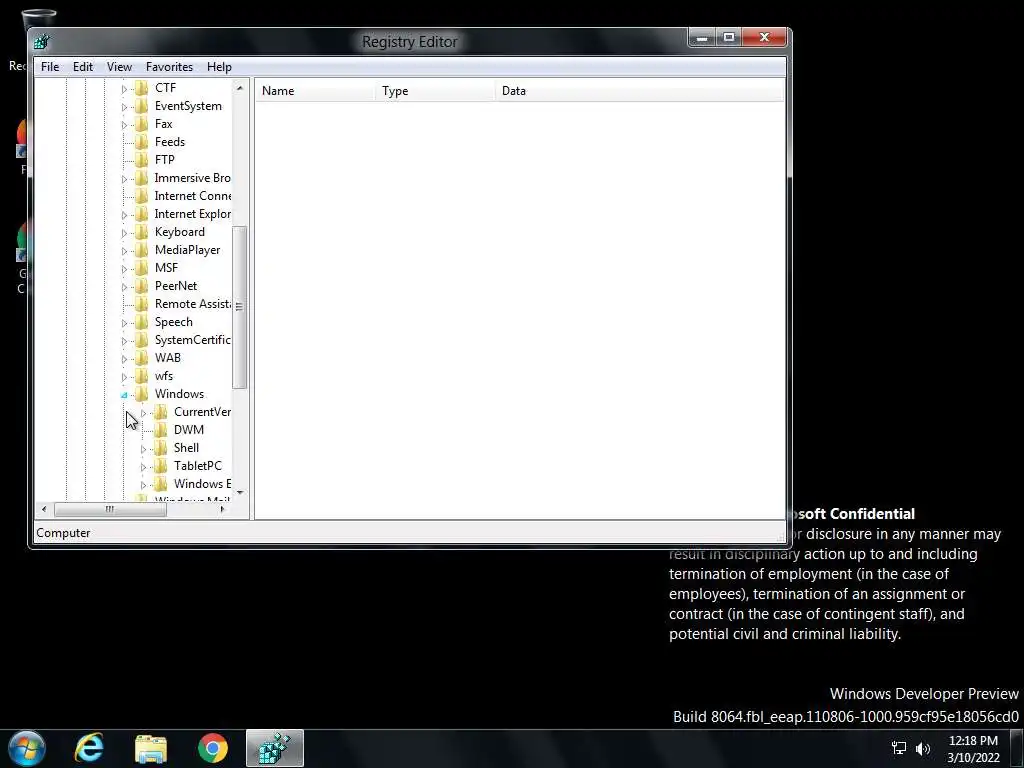
Task: Select the Keyboard folder icon
Action: point(141,232)
